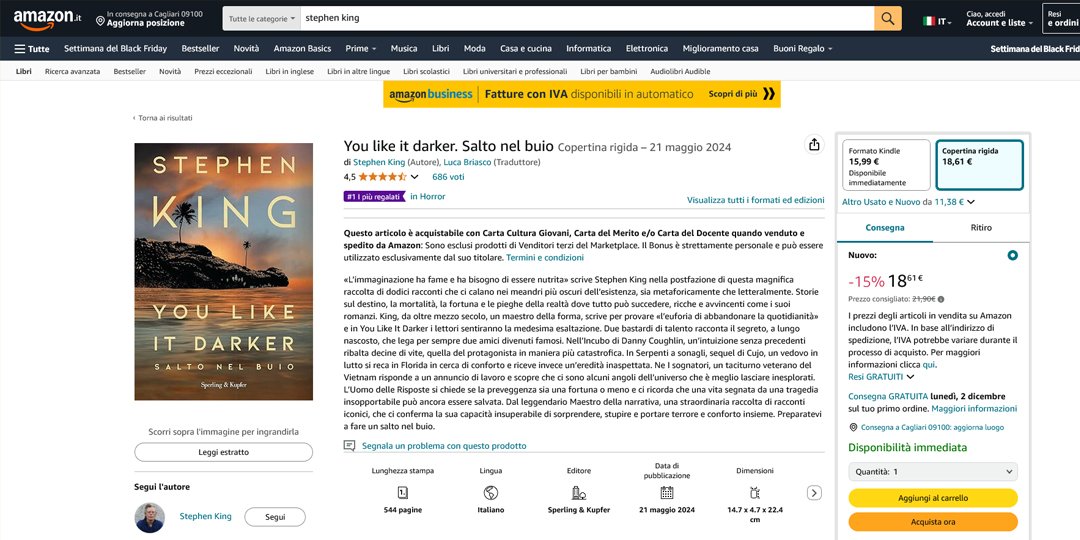
Task: Click the book cover image
Action: coord(223,271)
